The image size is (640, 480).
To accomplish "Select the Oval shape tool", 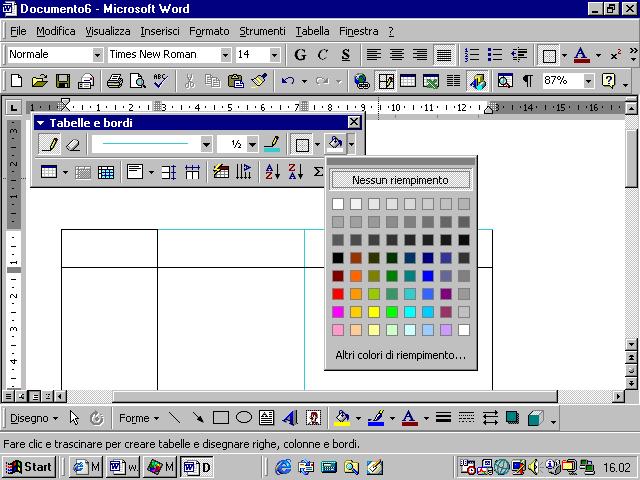I will coord(244,418).
